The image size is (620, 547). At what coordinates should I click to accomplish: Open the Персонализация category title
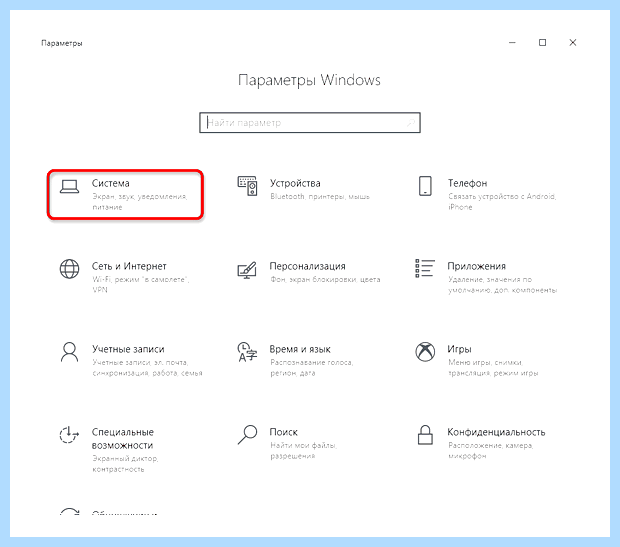pyautogui.click(x=307, y=266)
